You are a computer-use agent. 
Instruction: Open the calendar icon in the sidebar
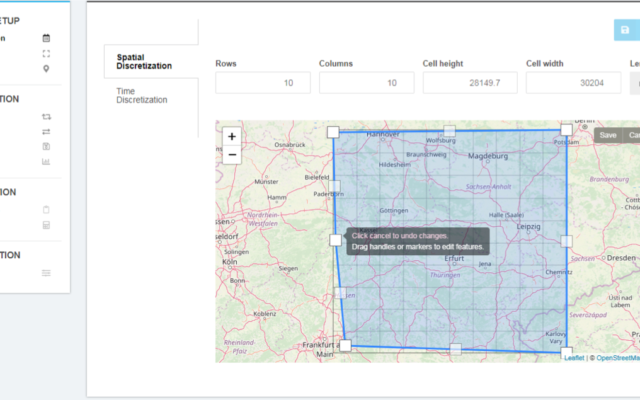point(46,38)
